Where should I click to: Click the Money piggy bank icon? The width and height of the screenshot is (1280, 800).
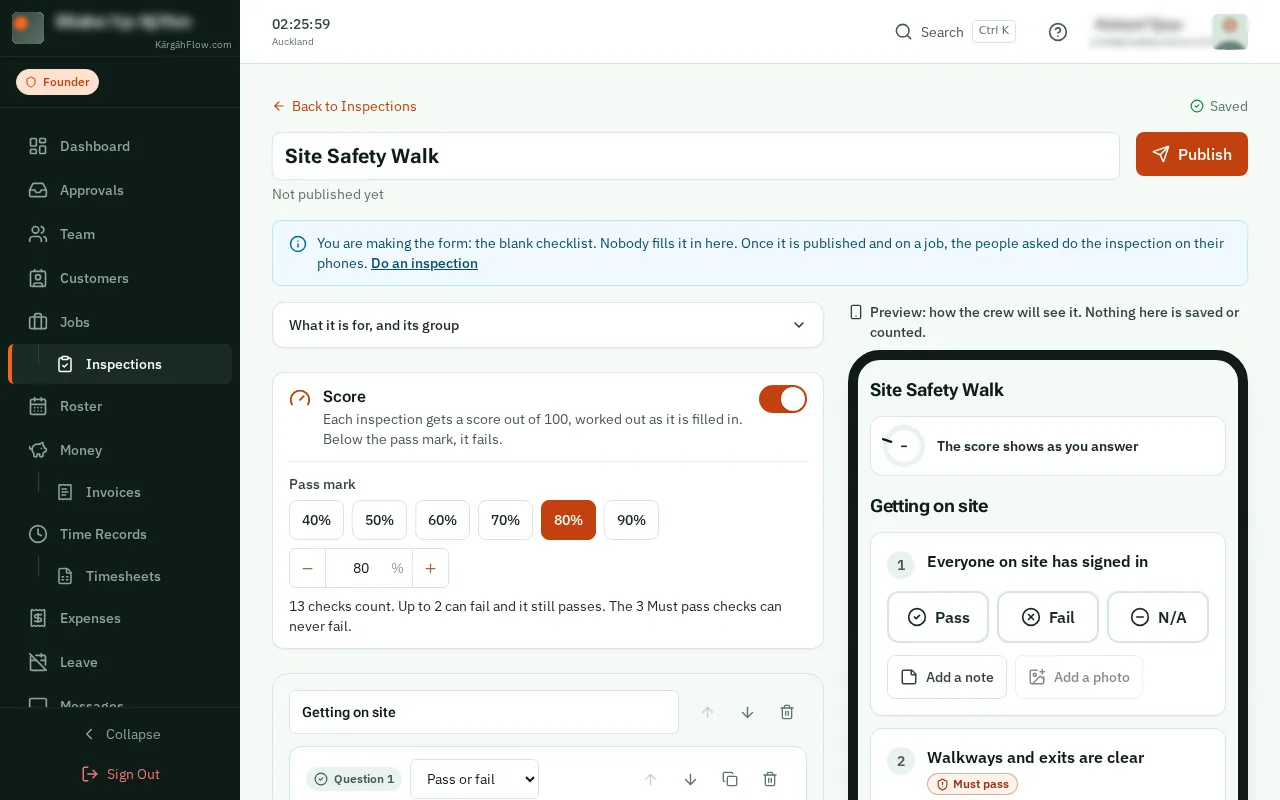pos(38,450)
